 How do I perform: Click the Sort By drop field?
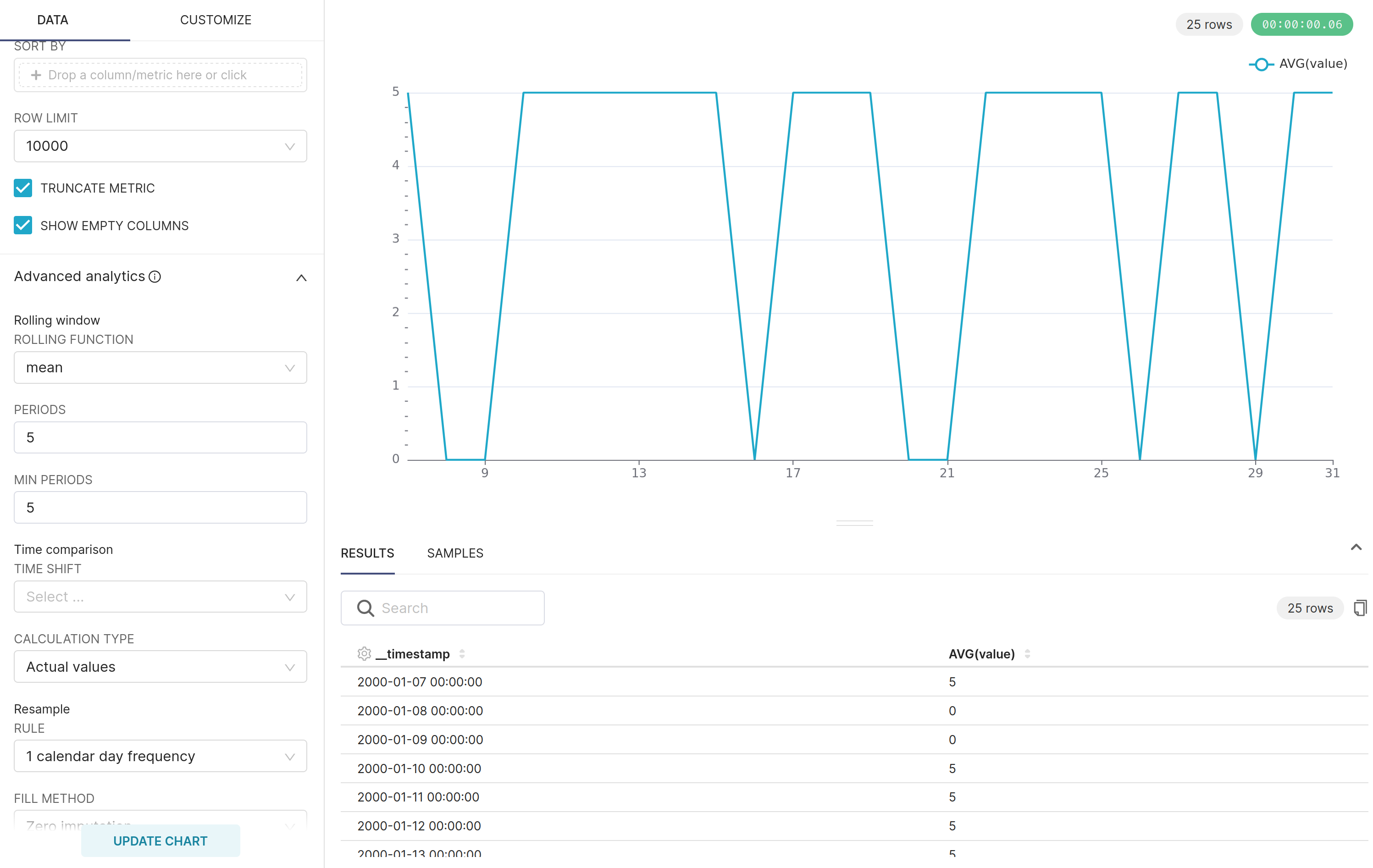(x=160, y=75)
